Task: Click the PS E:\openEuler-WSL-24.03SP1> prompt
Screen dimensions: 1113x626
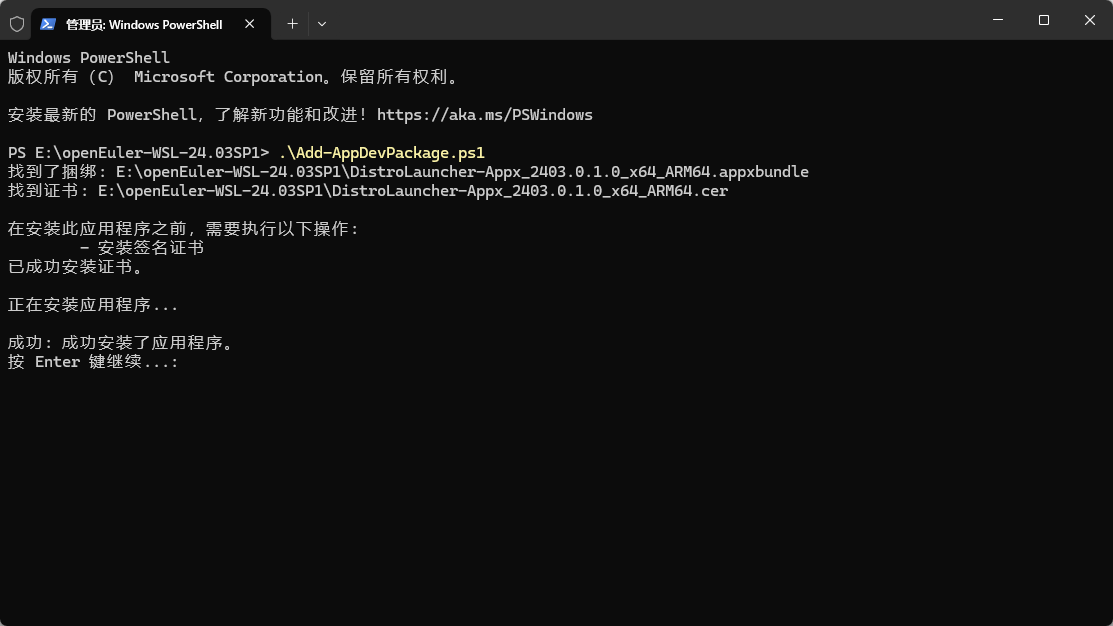Action: pos(138,153)
